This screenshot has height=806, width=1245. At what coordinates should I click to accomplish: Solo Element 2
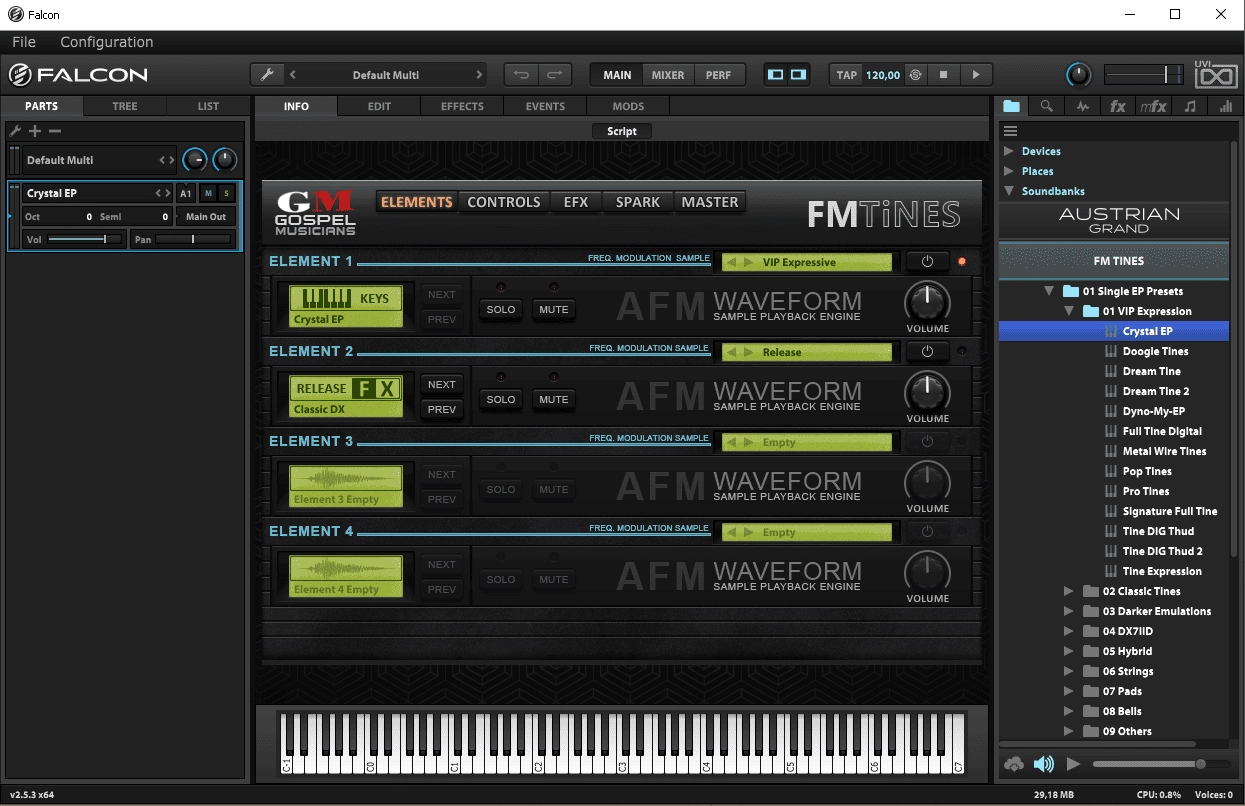tap(501, 399)
